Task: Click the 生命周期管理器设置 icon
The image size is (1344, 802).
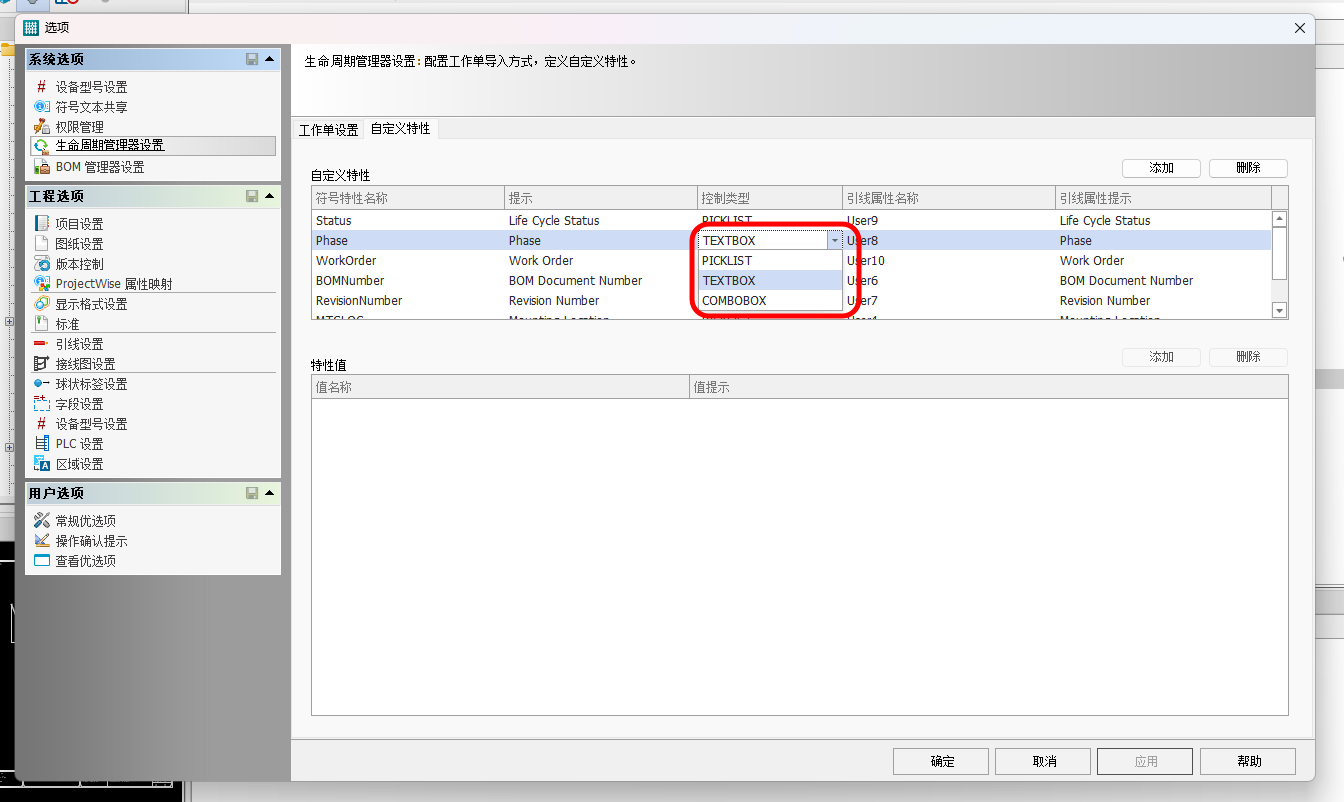Action: (41, 146)
